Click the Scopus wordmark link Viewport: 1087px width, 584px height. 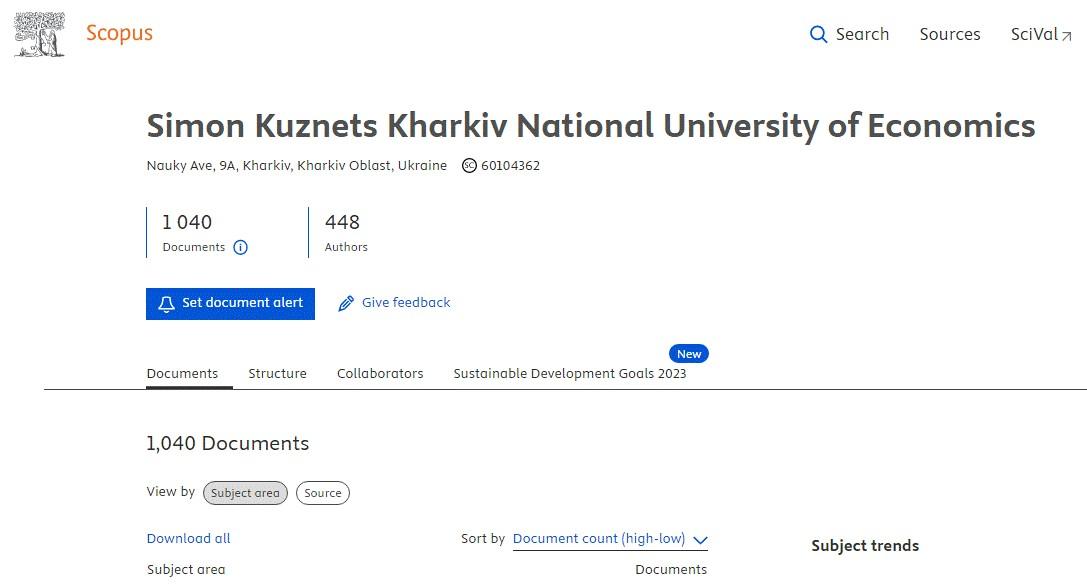[x=119, y=33]
